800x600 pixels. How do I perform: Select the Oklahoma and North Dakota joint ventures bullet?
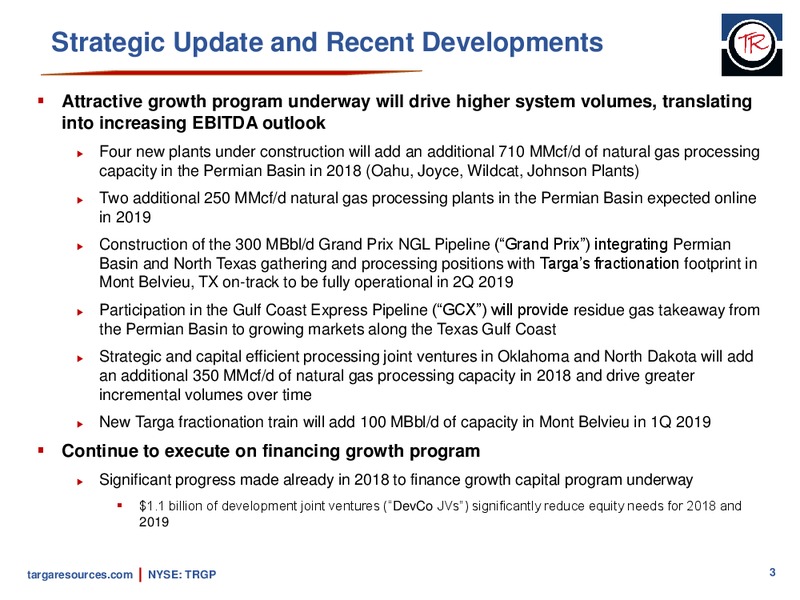click(426, 376)
